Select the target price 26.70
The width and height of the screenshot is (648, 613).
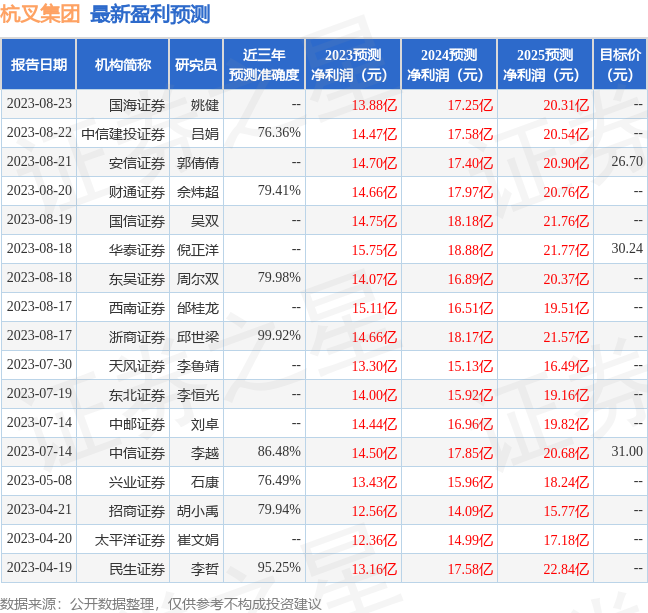pyautogui.click(x=627, y=161)
